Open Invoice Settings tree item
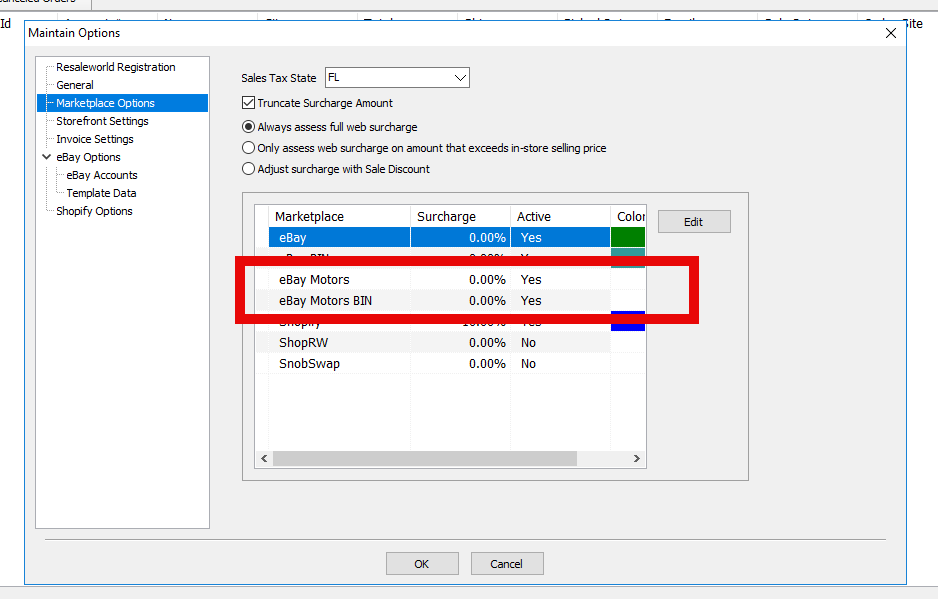This screenshot has height=599, width=938. point(95,139)
